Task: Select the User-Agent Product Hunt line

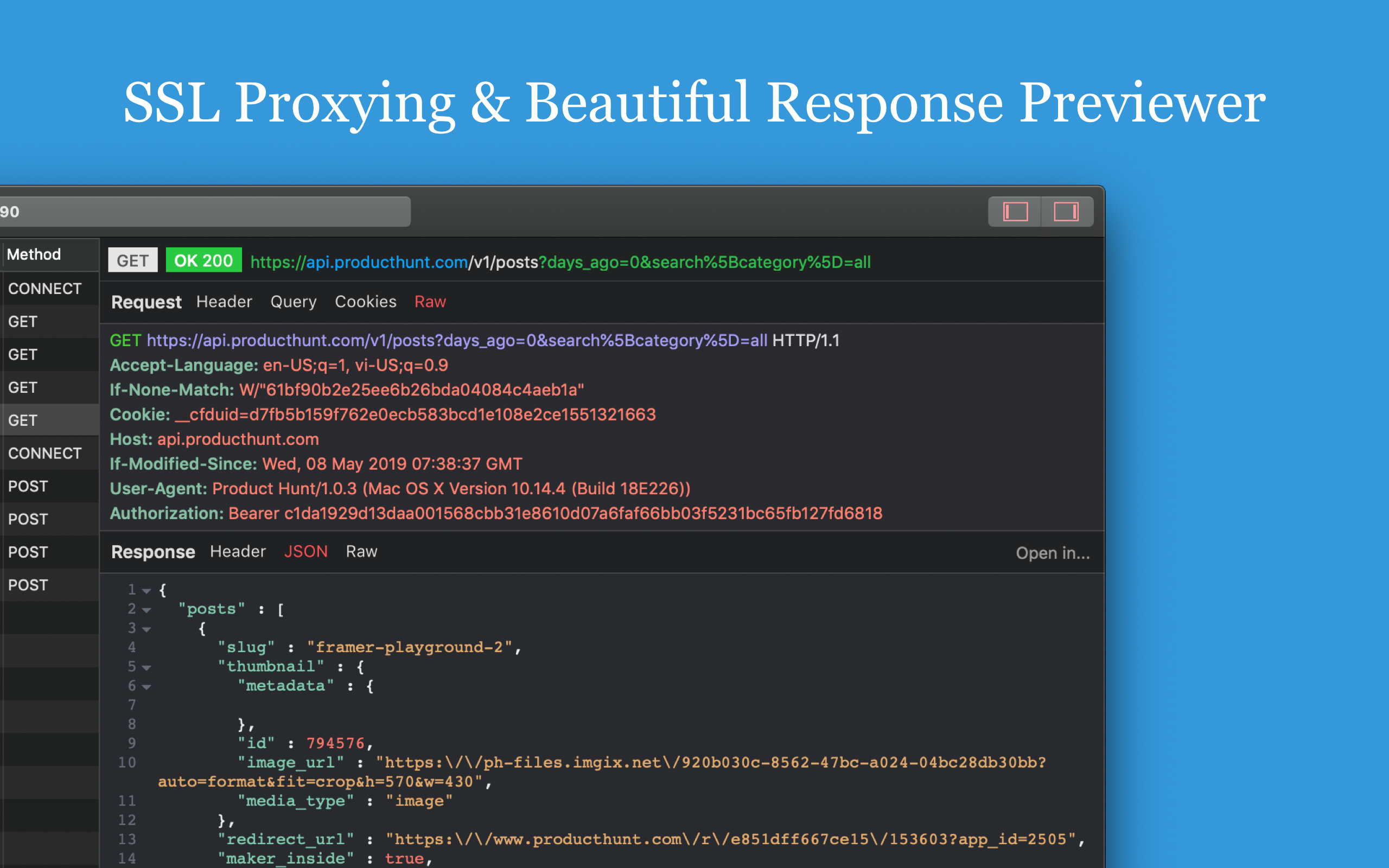Action: click(x=400, y=489)
